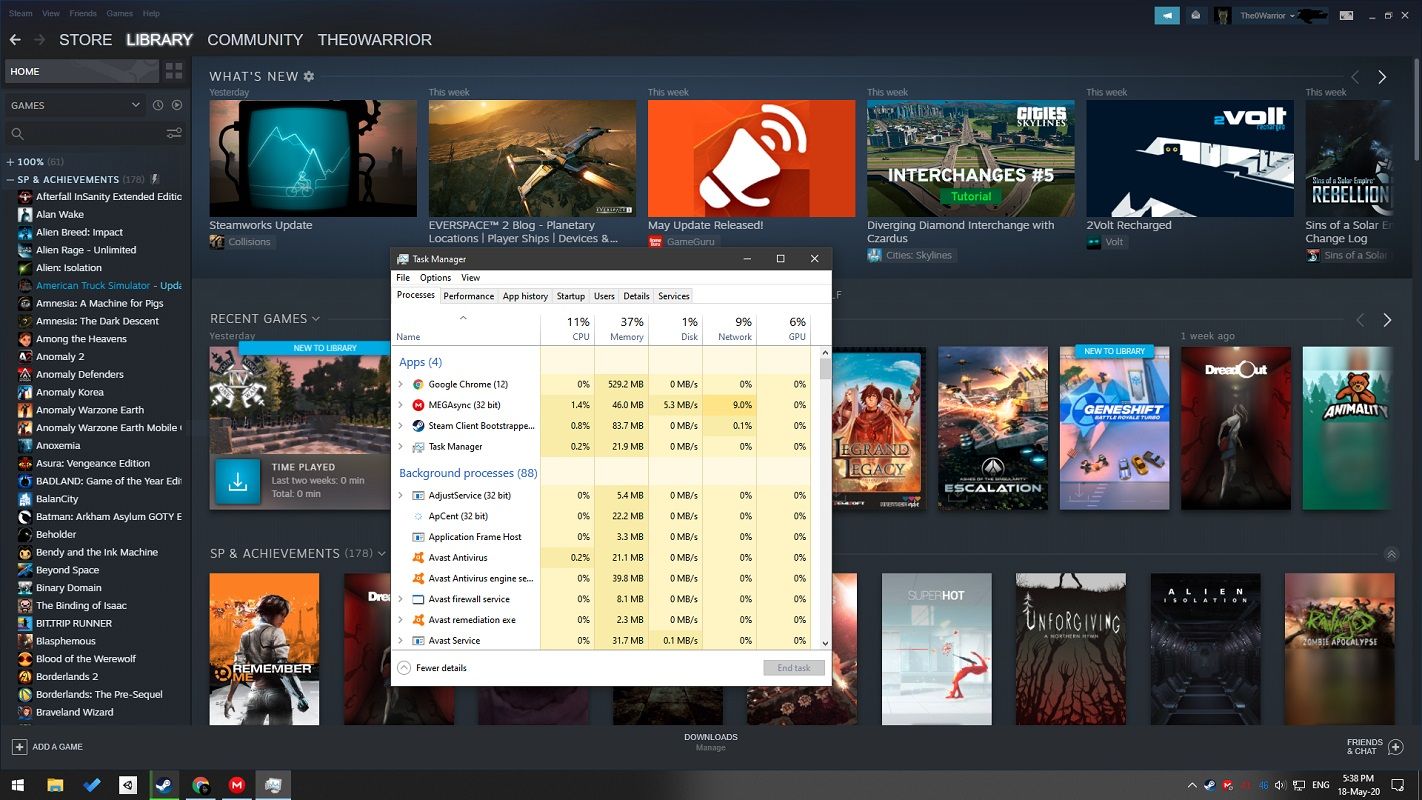This screenshot has width=1422, height=800.
Task: Switch library to collections grid view
Action: tap(174, 71)
